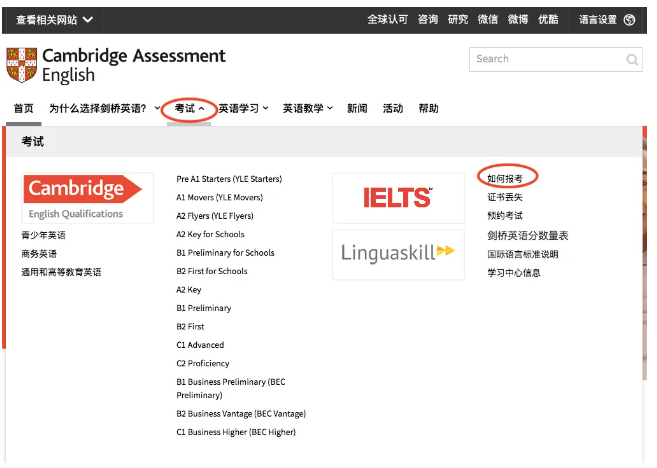Screen dimensions: 657x468
Task: Click 剑桥英语分数量表 link
Action: click(528, 235)
